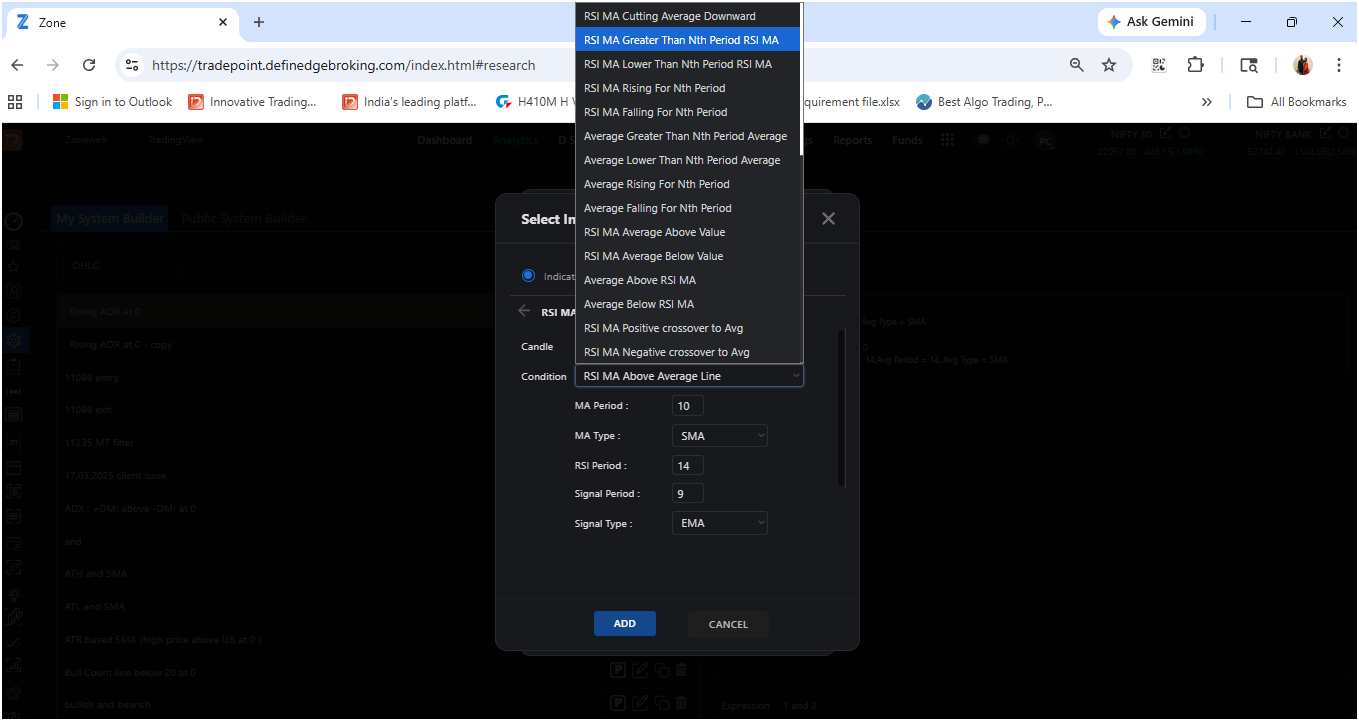The image size is (1359, 721).
Task: Click the browser address bar URL
Action: (x=343, y=65)
